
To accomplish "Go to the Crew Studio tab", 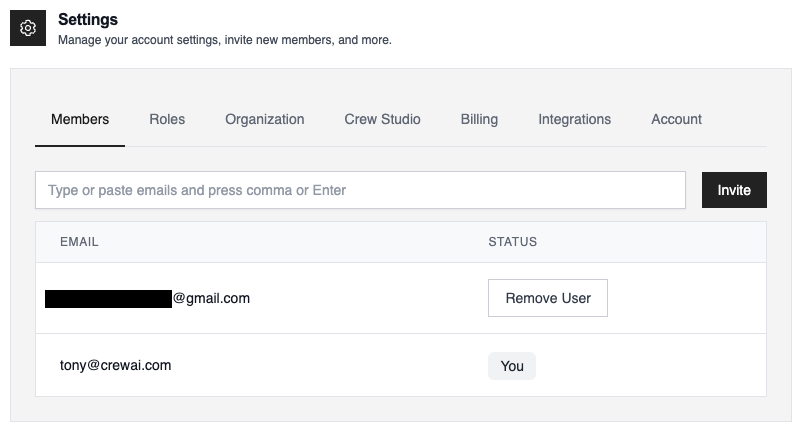I will [x=382, y=119].
